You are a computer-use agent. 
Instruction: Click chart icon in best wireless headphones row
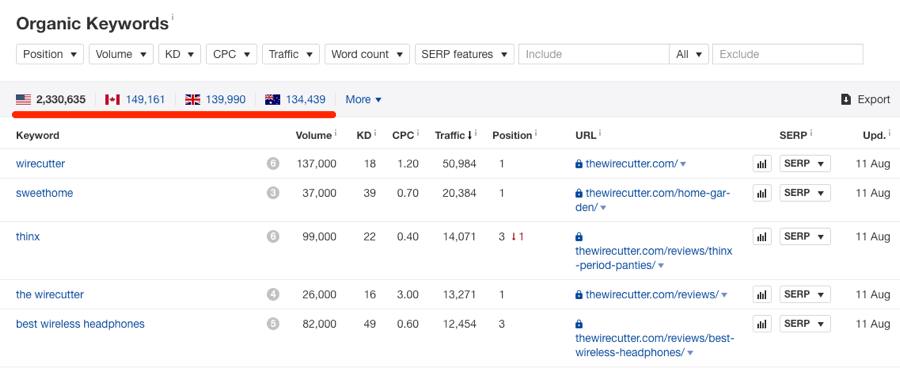point(762,324)
